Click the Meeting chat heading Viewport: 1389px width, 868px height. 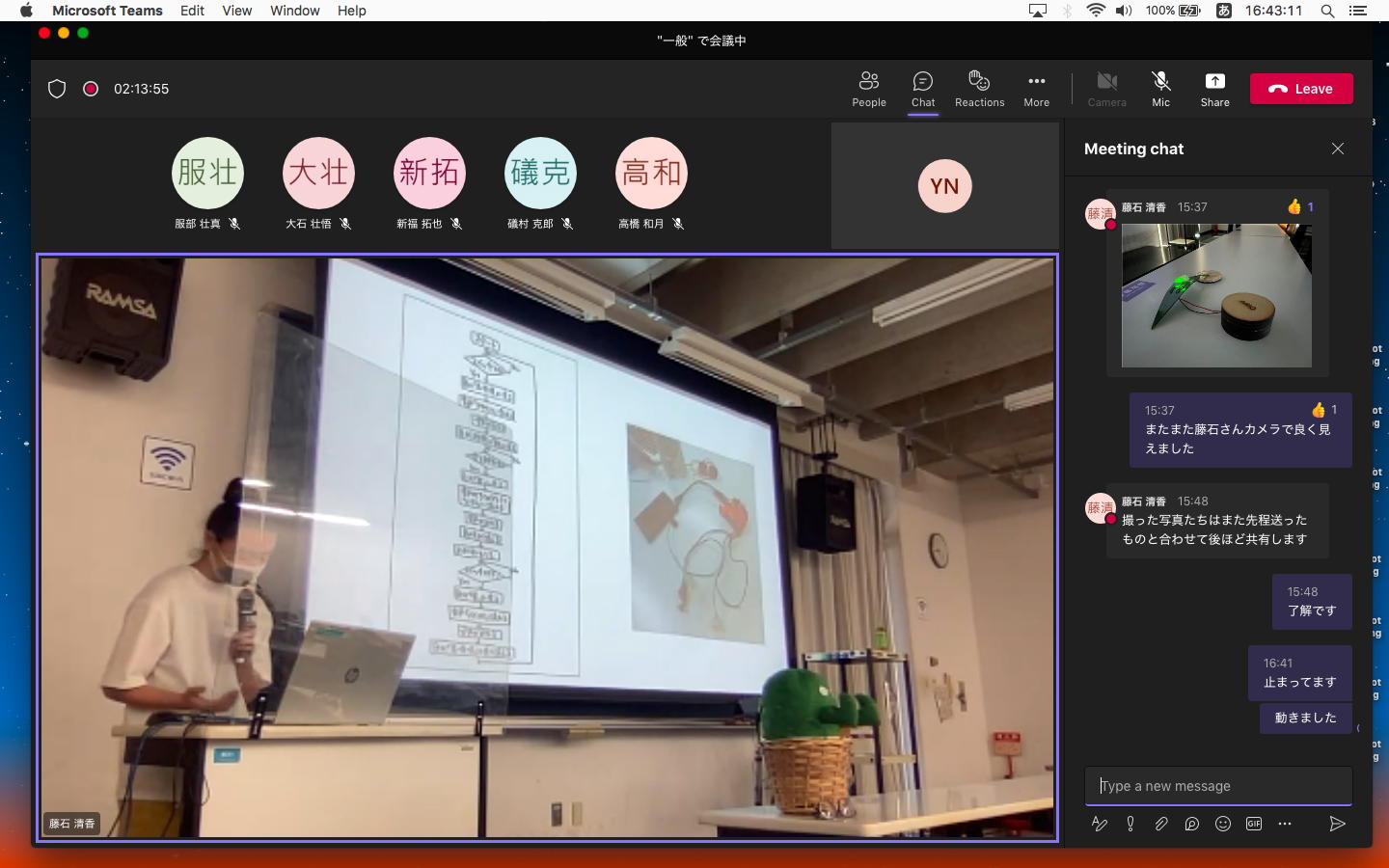pos(1133,149)
